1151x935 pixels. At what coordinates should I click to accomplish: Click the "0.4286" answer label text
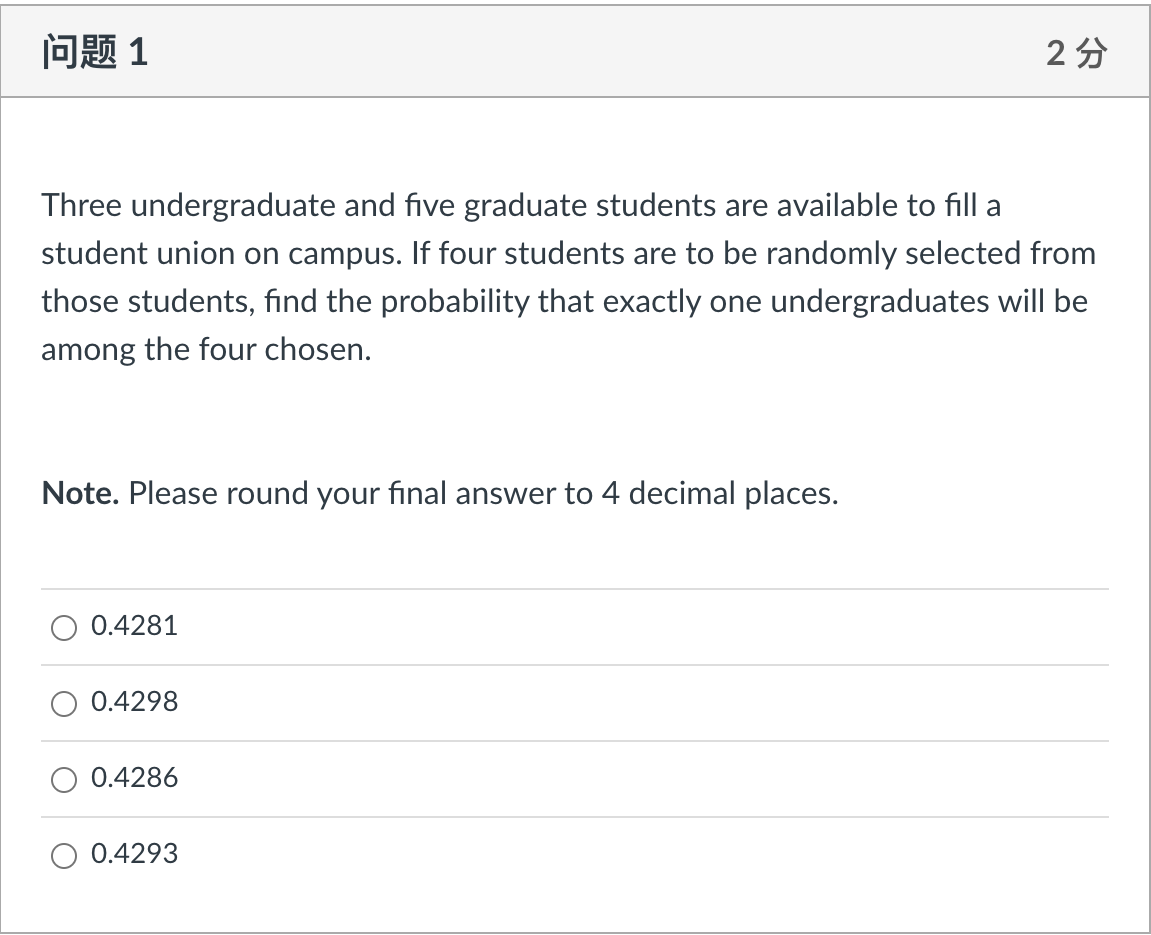pyautogui.click(x=134, y=778)
